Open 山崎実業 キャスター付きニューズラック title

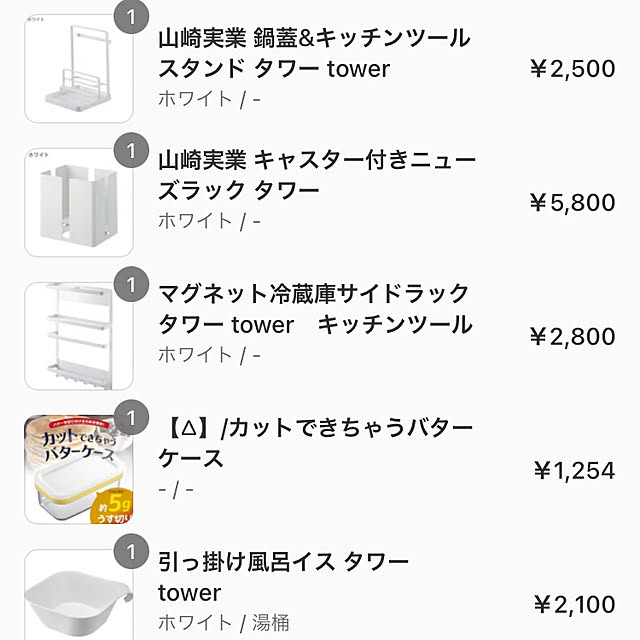point(317,175)
